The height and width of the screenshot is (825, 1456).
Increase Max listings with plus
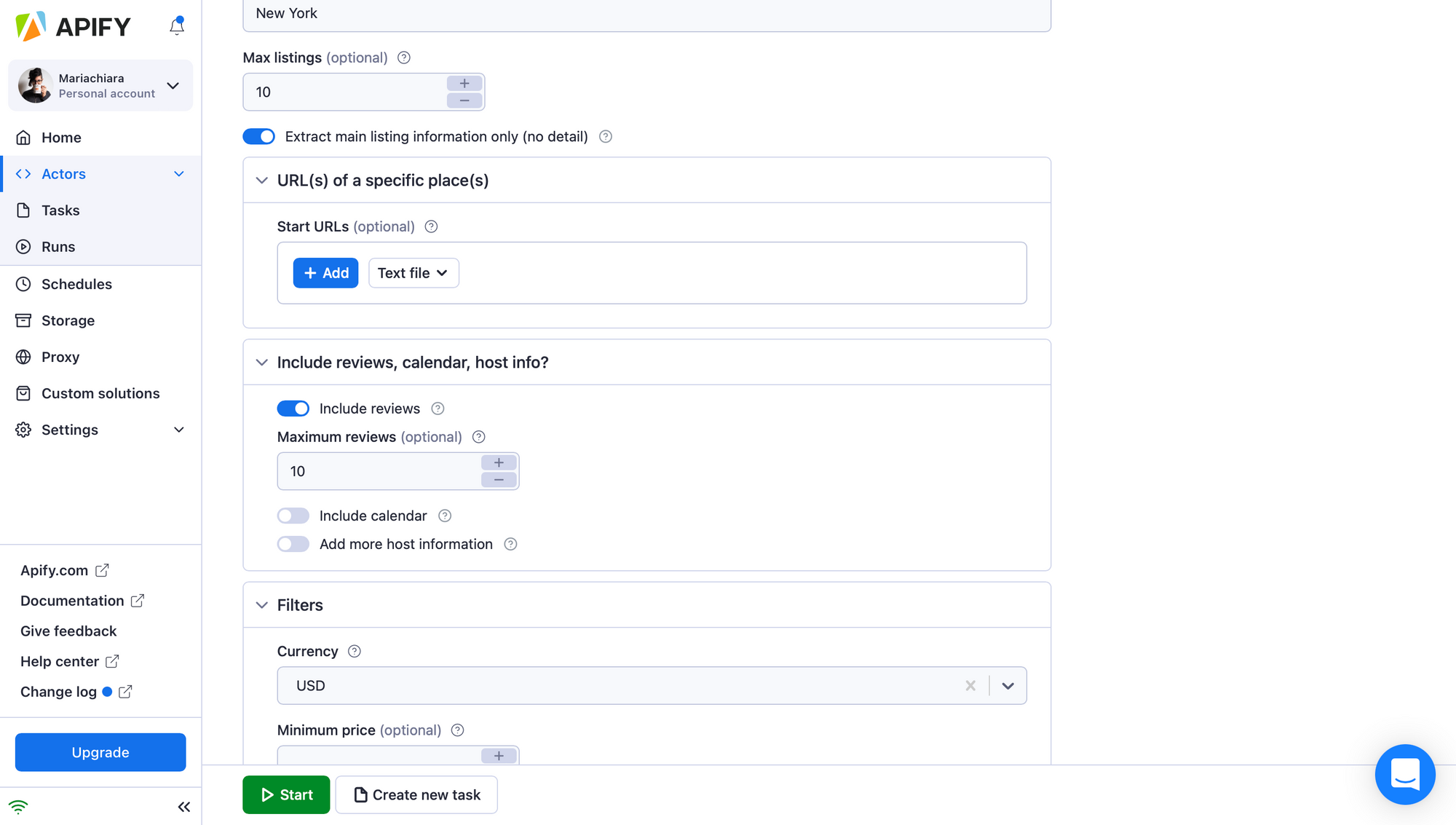(x=464, y=83)
